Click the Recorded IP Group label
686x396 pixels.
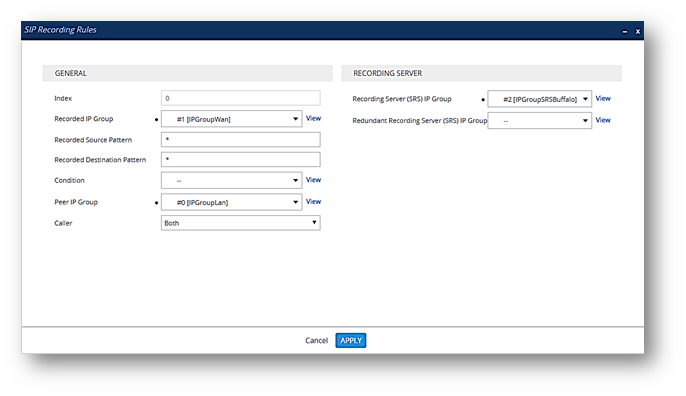click(84, 119)
